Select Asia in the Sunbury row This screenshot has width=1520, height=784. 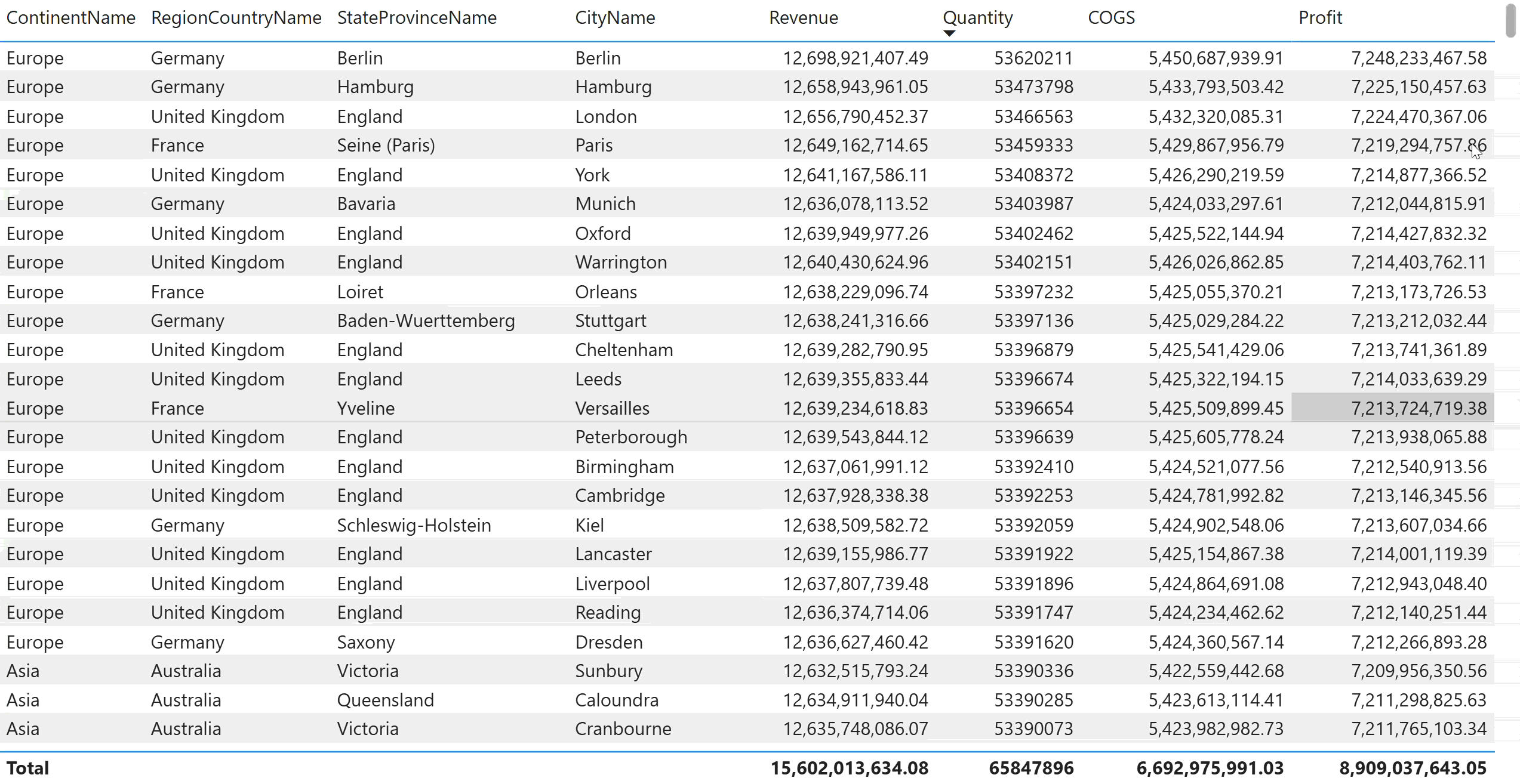pyautogui.click(x=23, y=671)
